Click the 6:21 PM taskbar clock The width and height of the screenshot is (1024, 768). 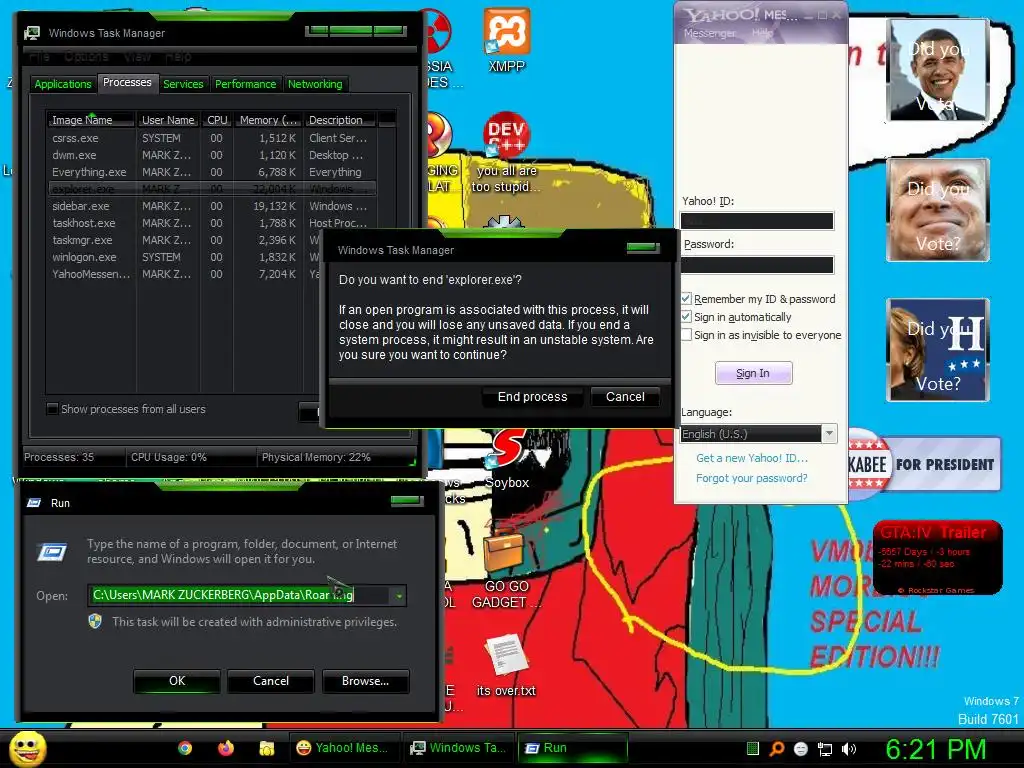pos(935,749)
